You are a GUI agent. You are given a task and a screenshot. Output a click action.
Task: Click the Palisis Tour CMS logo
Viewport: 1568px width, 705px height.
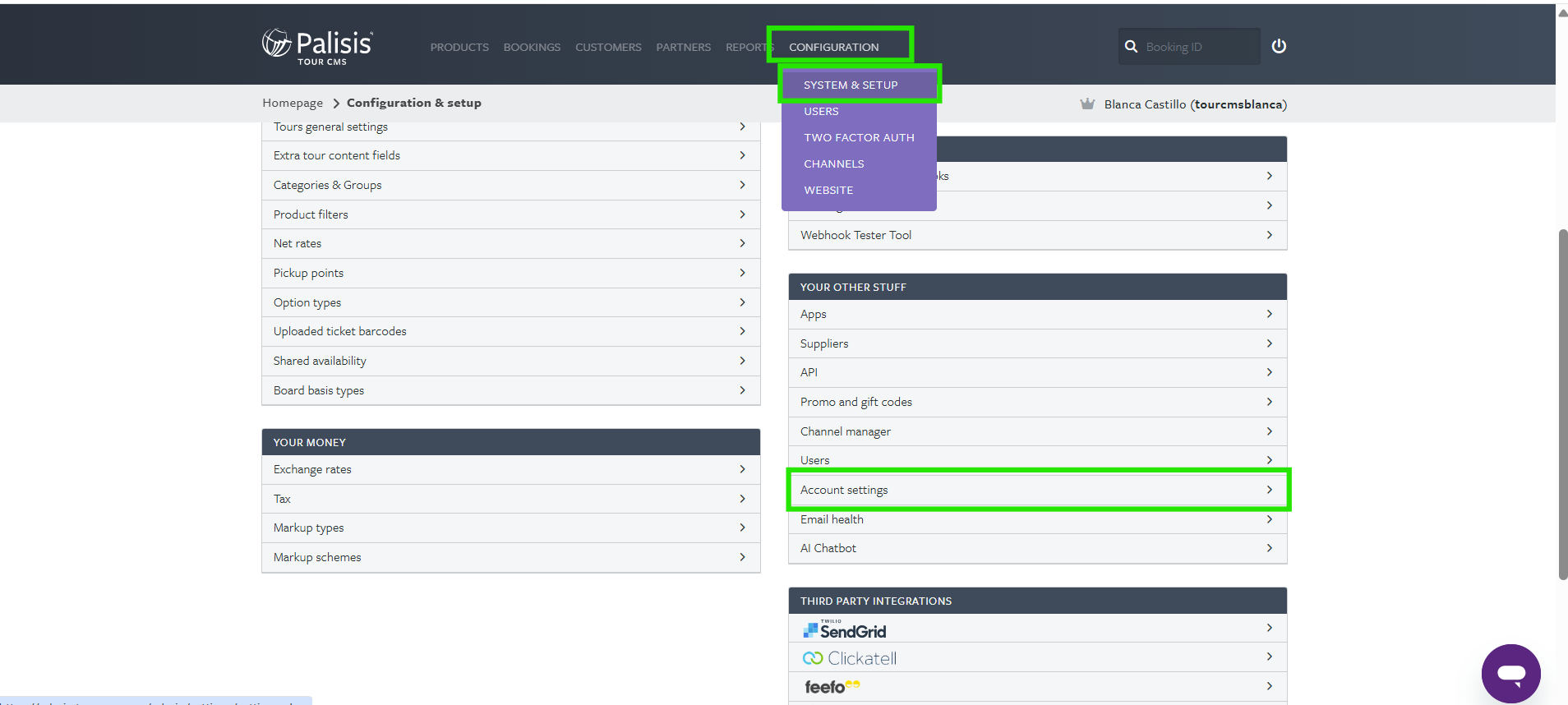click(317, 48)
